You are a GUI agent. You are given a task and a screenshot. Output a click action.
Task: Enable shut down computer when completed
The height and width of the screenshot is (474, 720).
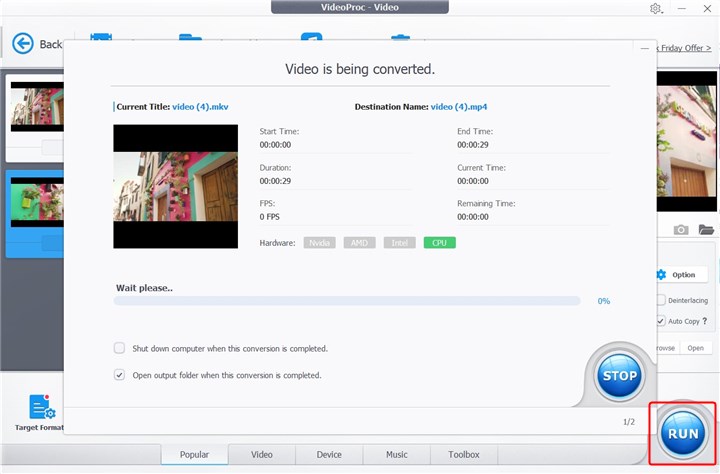coord(120,348)
